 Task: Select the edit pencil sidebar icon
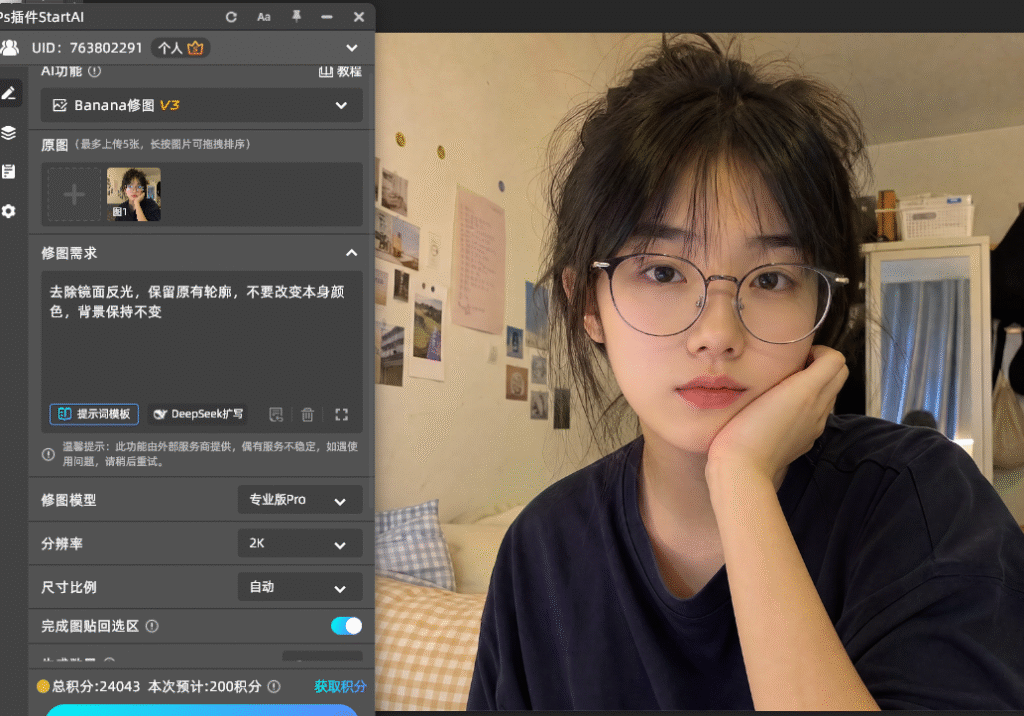tap(9, 93)
